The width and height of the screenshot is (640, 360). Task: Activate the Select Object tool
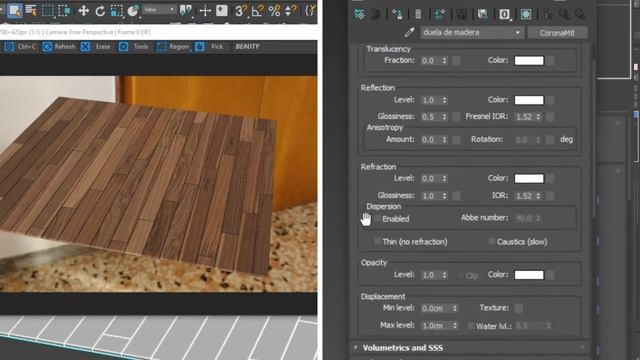15,11
